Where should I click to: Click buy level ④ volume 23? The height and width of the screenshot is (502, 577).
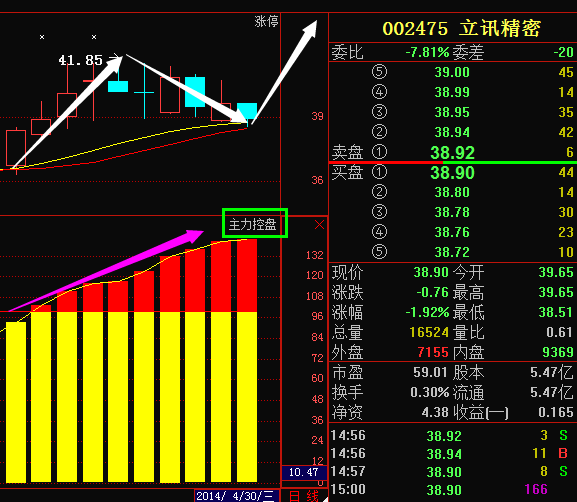(x=566, y=232)
